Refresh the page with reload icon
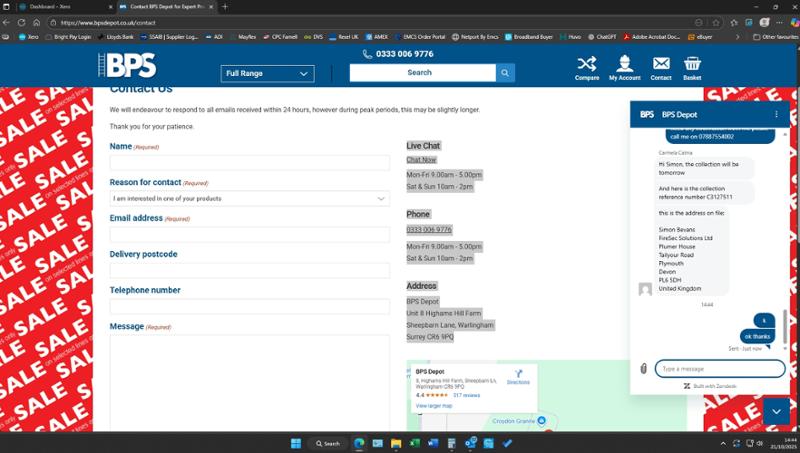Viewport: 800px width, 453px height. 21,22
